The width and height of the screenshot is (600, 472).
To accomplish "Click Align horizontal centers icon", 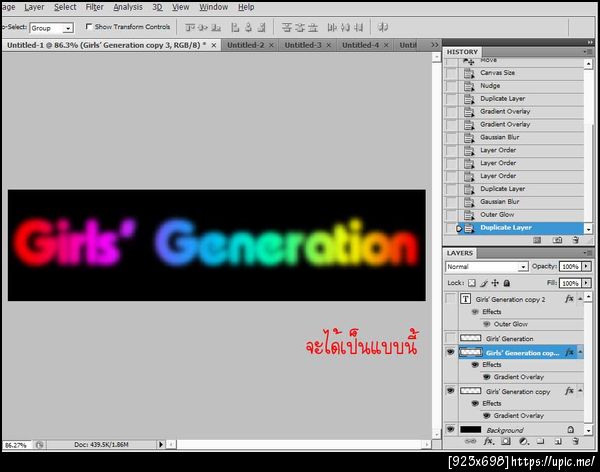I will point(248,28).
